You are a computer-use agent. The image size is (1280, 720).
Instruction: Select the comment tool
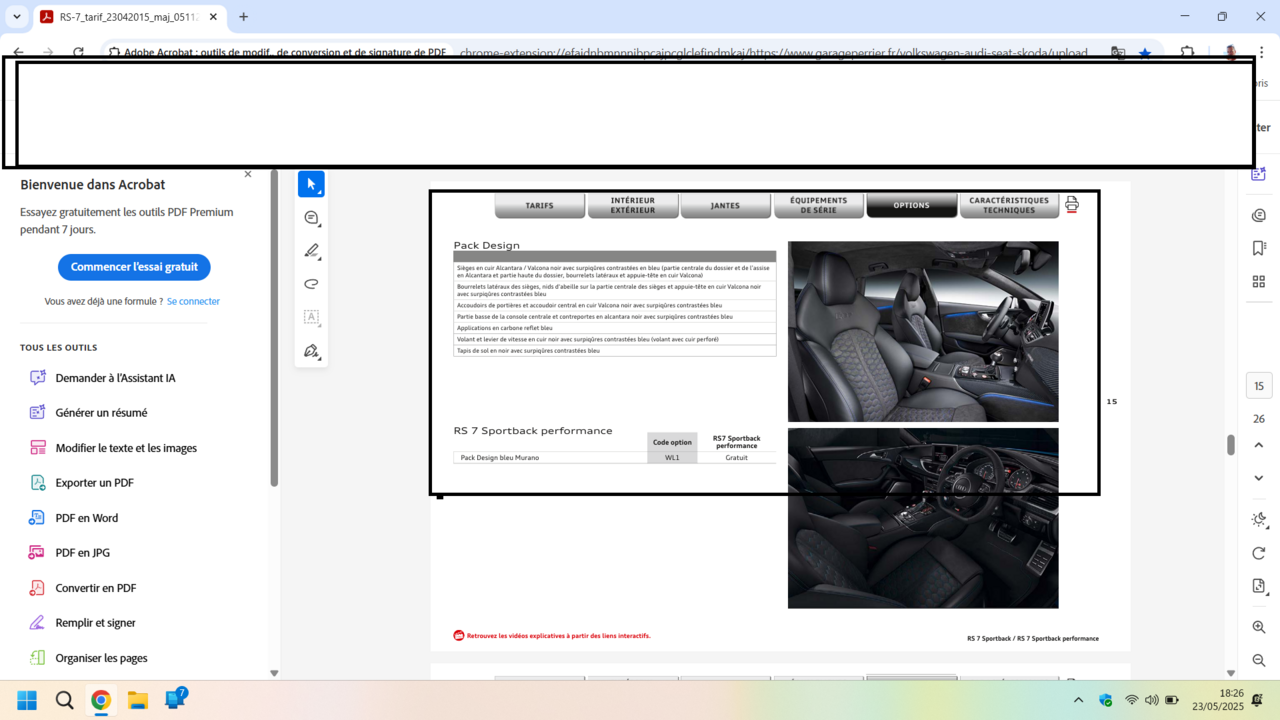coord(311,218)
